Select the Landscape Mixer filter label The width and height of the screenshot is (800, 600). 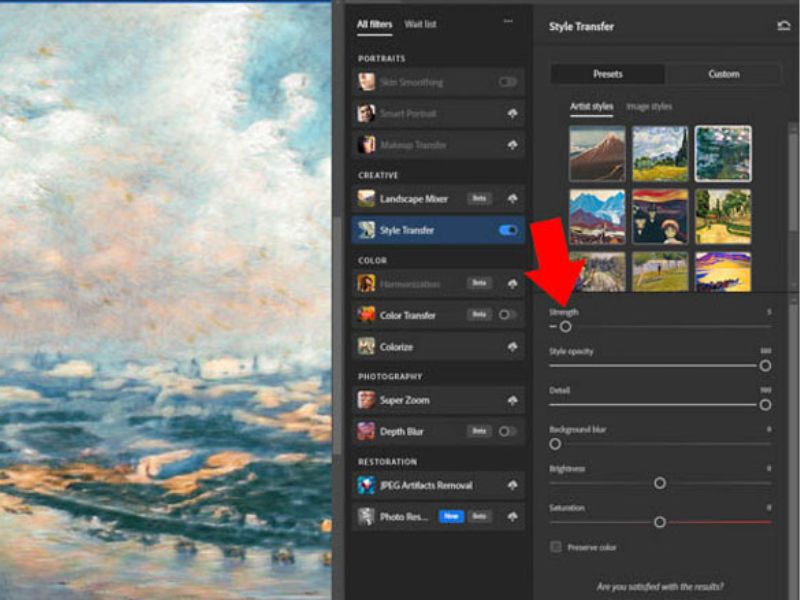point(413,199)
